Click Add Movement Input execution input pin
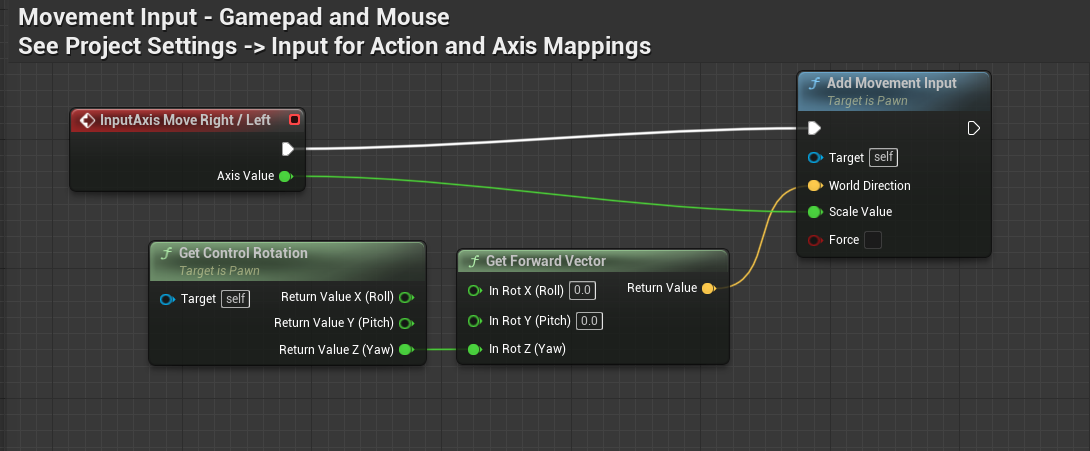 pyautogui.click(x=815, y=128)
